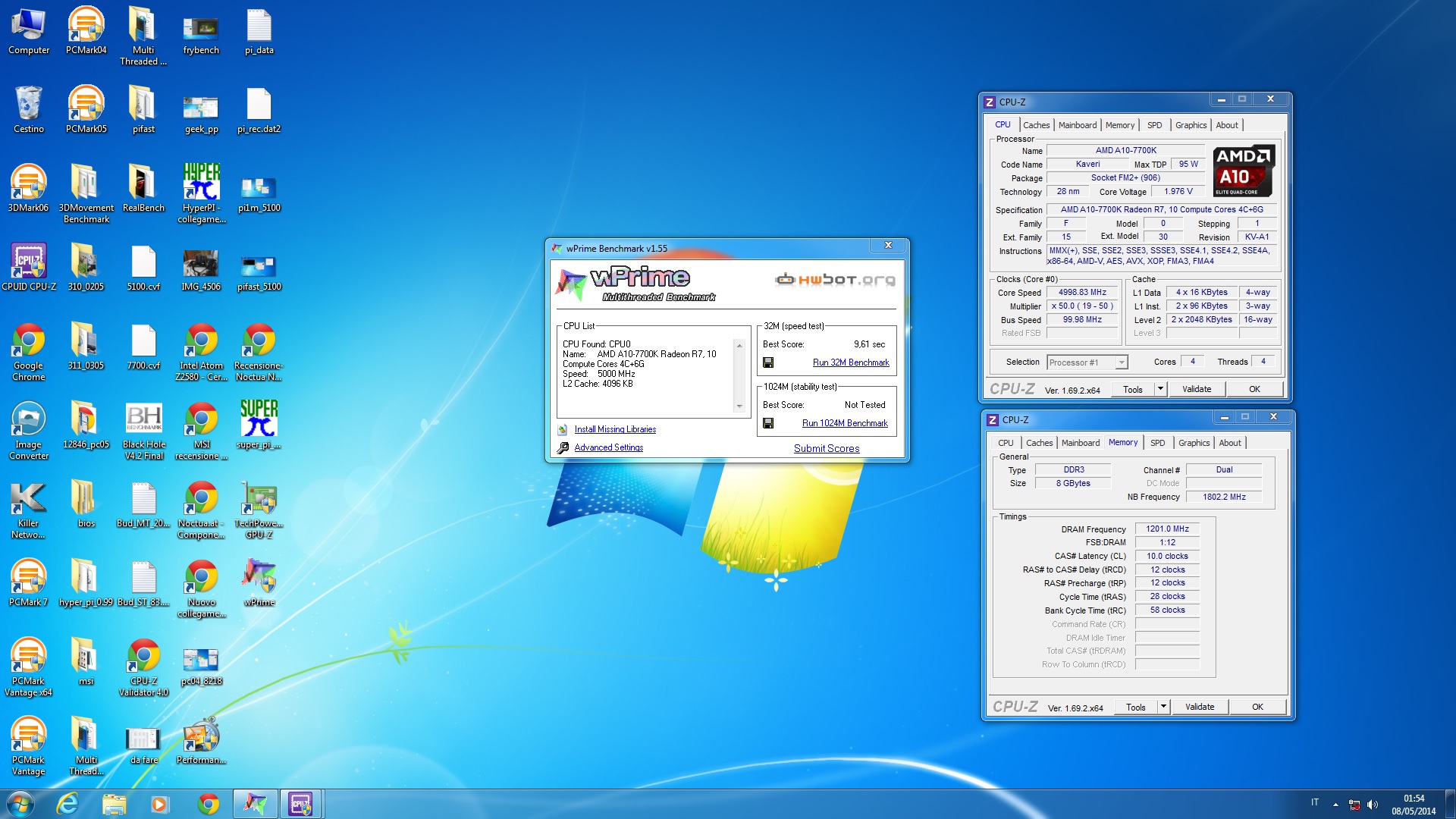Click the save icon for the 1024M score

coord(768,423)
